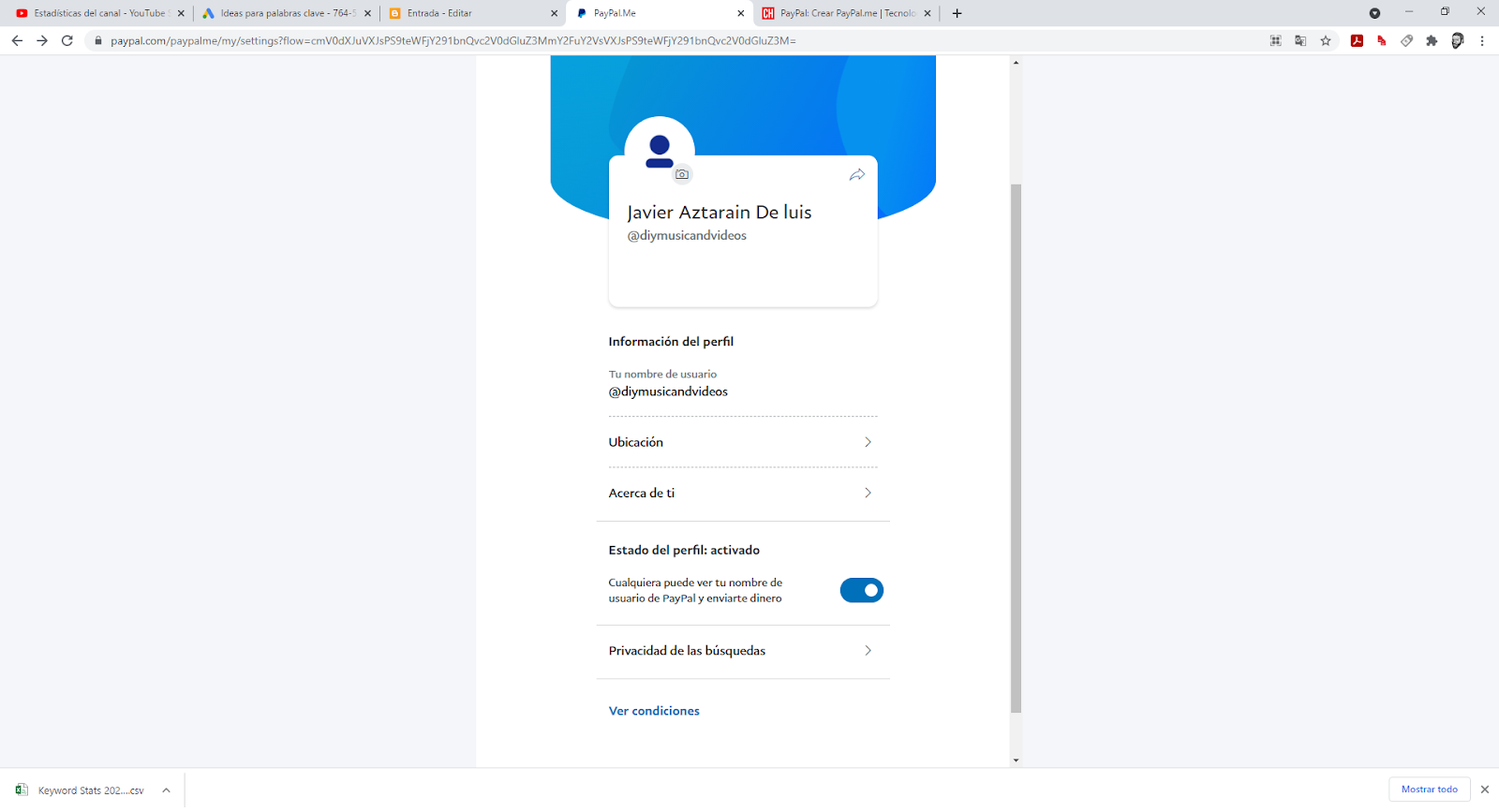The height and width of the screenshot is (812, 1499).
Task: Open the Acerca de ti setting
Action: pyautogui.click(x=743, y=493)
